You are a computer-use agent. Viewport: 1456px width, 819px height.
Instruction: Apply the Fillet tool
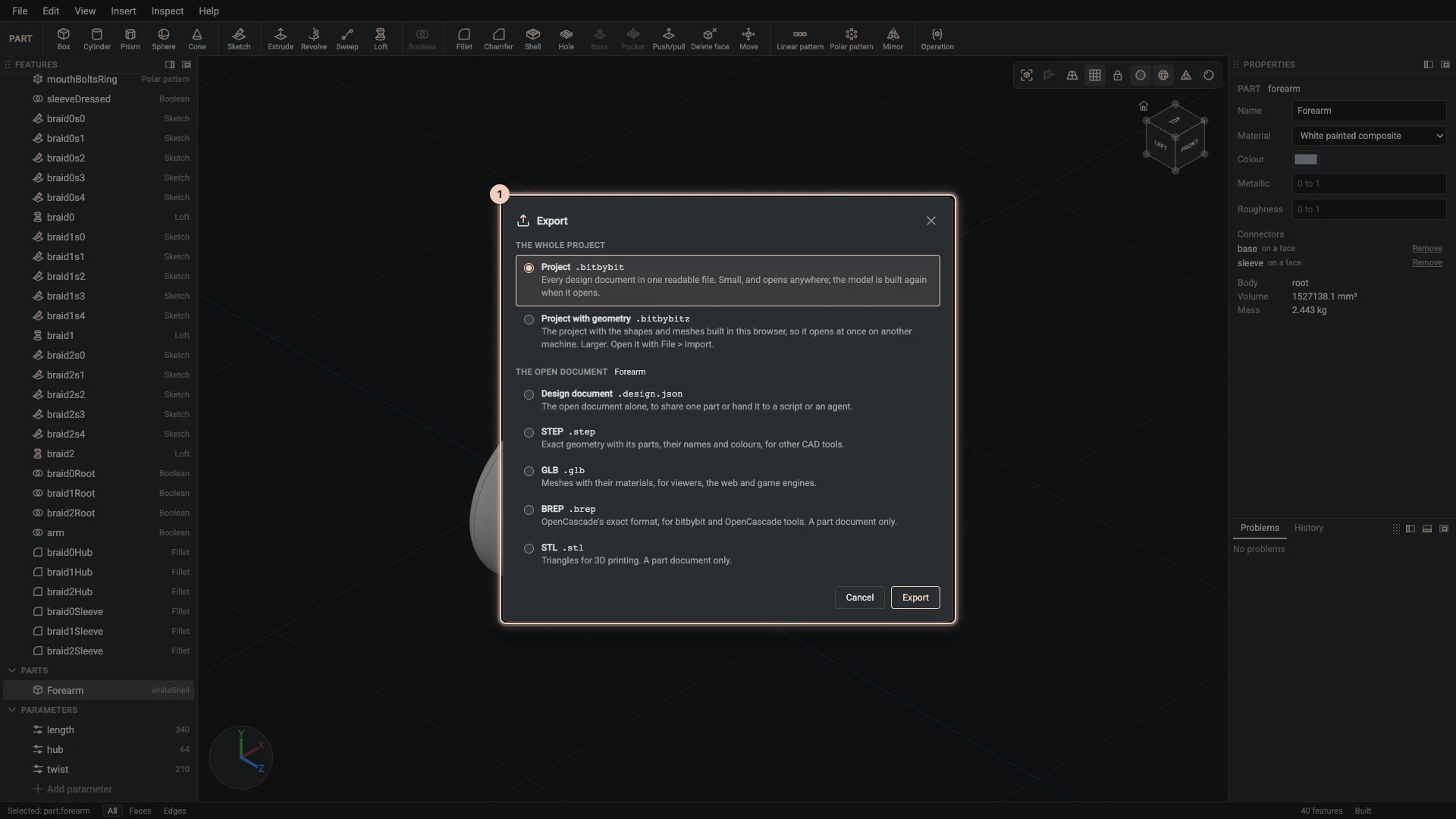click(464, 39)
